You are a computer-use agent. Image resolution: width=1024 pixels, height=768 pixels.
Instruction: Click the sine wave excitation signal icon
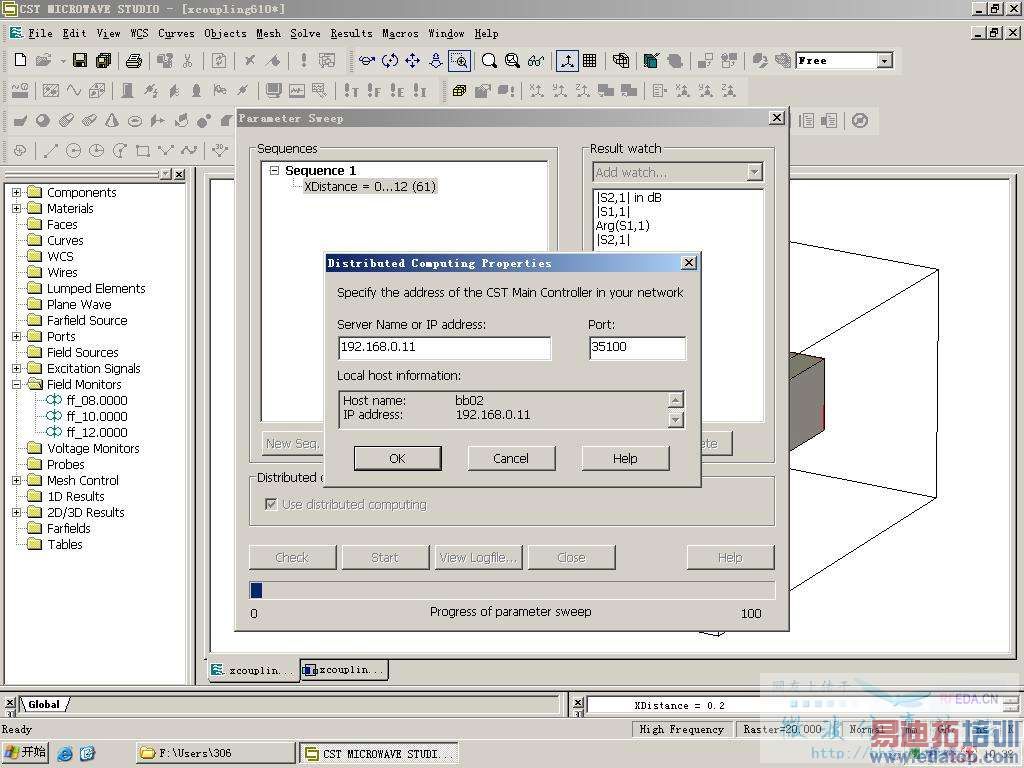[74, 90]
